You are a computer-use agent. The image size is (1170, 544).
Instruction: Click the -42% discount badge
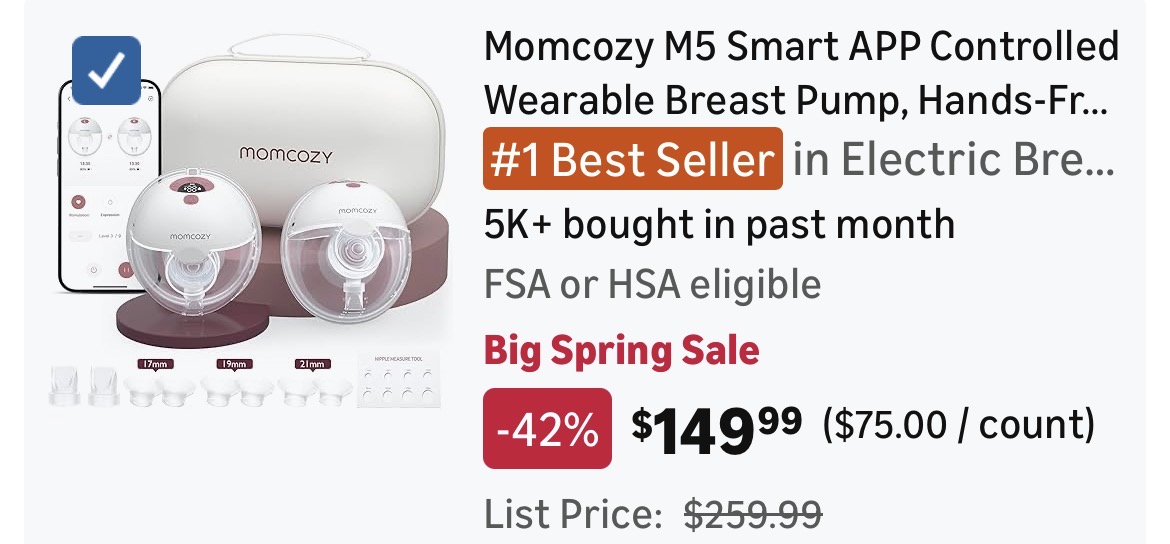(547, 428)
